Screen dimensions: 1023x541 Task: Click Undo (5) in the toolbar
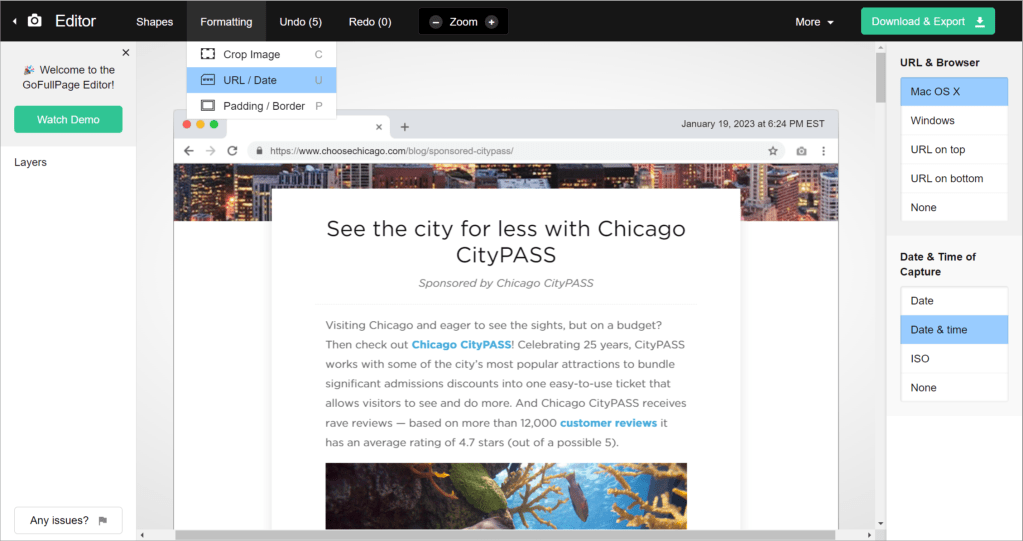tap(300, 22)
